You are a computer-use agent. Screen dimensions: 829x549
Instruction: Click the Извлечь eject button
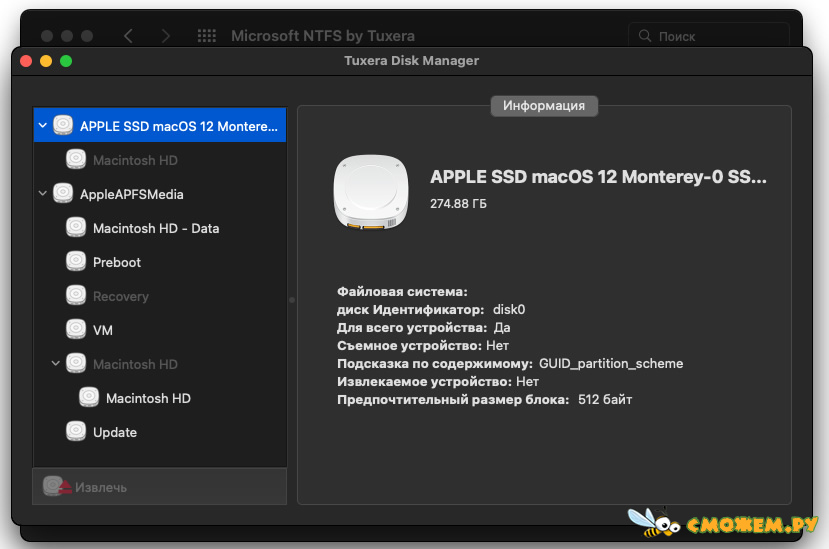click(160, 487)
